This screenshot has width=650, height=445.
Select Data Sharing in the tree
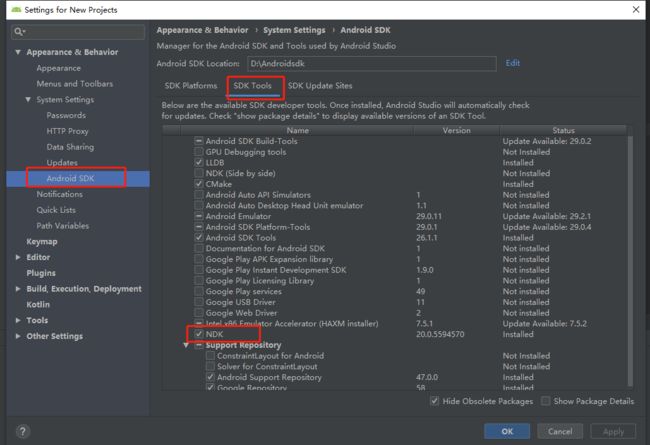tap(70, 147)
